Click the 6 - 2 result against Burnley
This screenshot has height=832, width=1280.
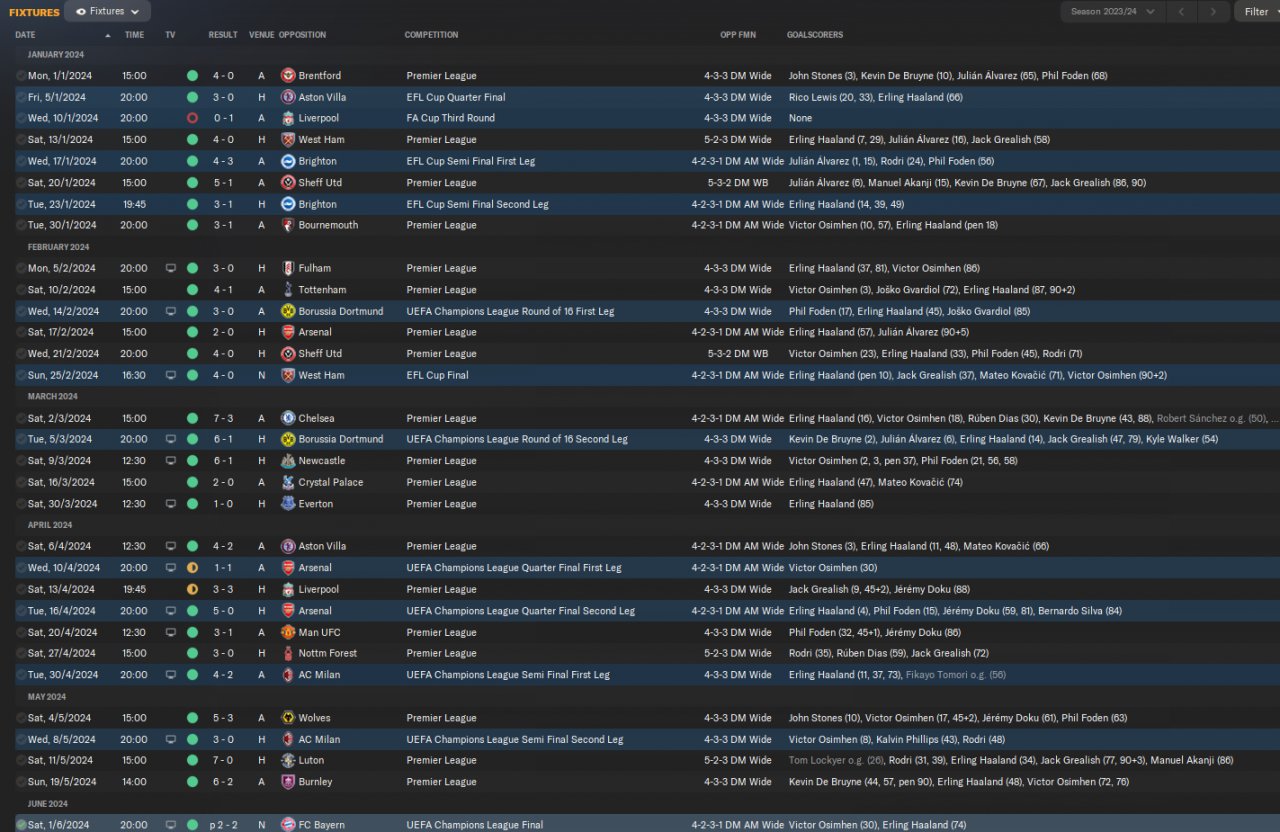pyautogui.click(x=223, y=782)
